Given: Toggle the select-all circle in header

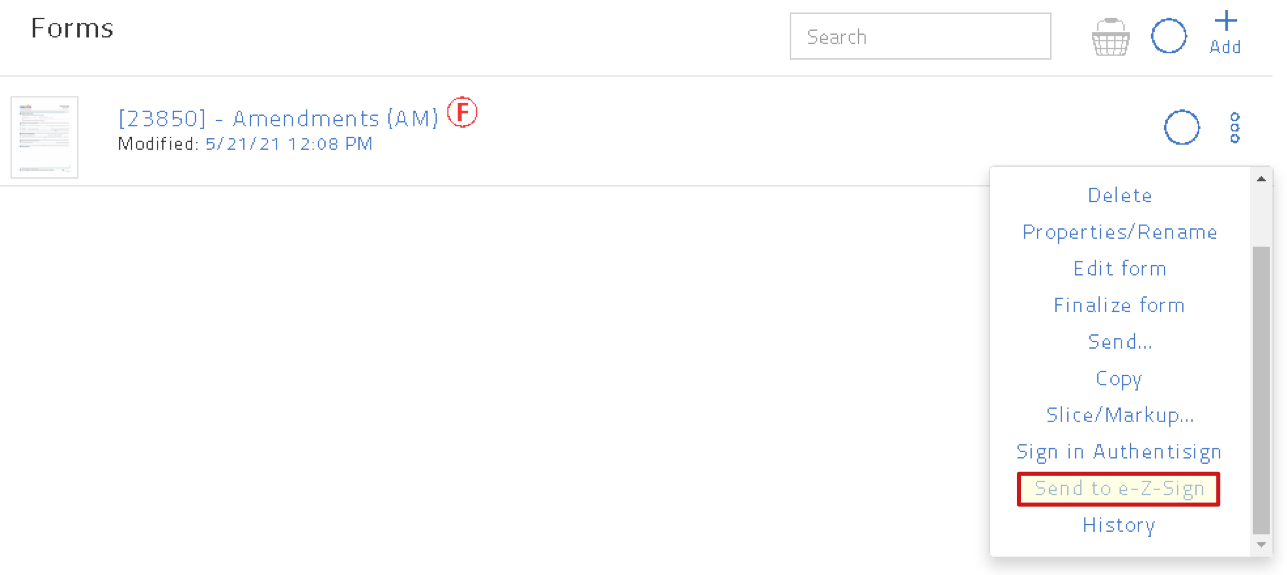Looking at the screenshot, I should [x=1168, y=37].
